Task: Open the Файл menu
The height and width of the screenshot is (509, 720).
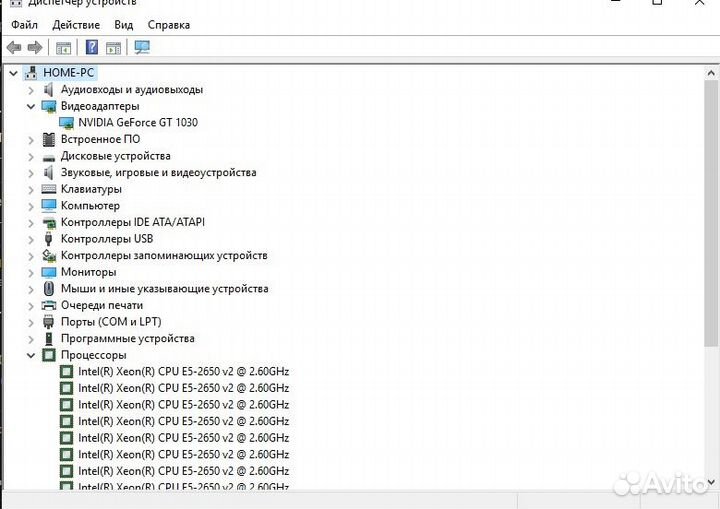Action: [x=24, y=24]
